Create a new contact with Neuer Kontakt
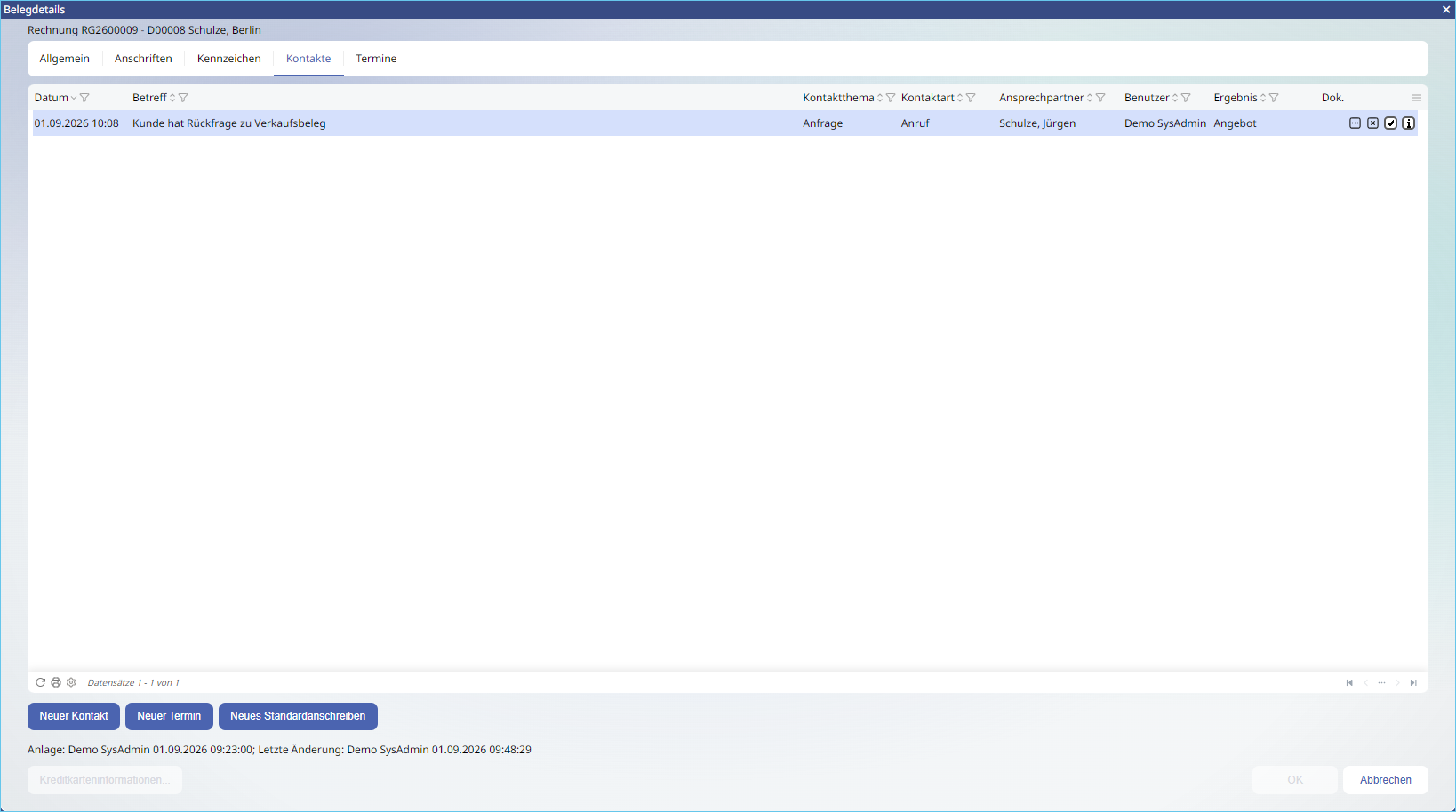1456x812 pixels. point(74,716)
